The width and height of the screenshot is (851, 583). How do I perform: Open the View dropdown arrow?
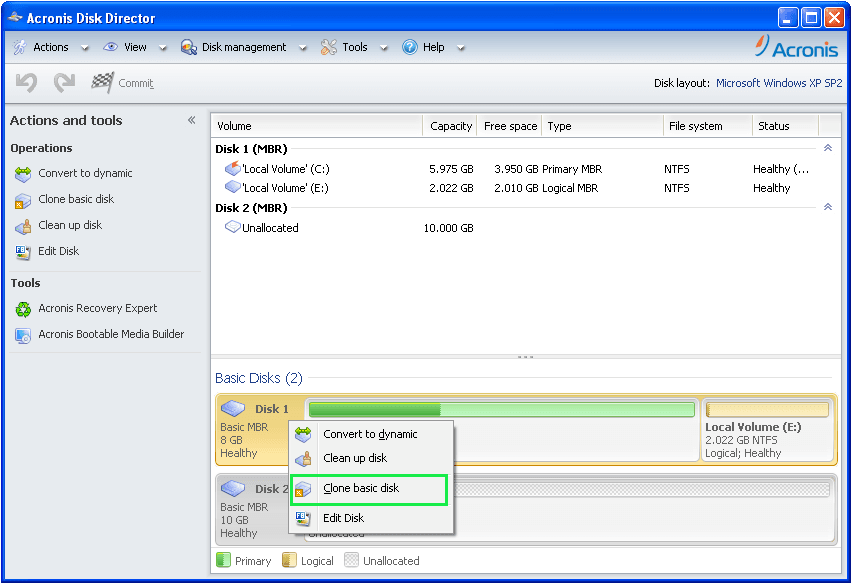(x=162, y=48)
